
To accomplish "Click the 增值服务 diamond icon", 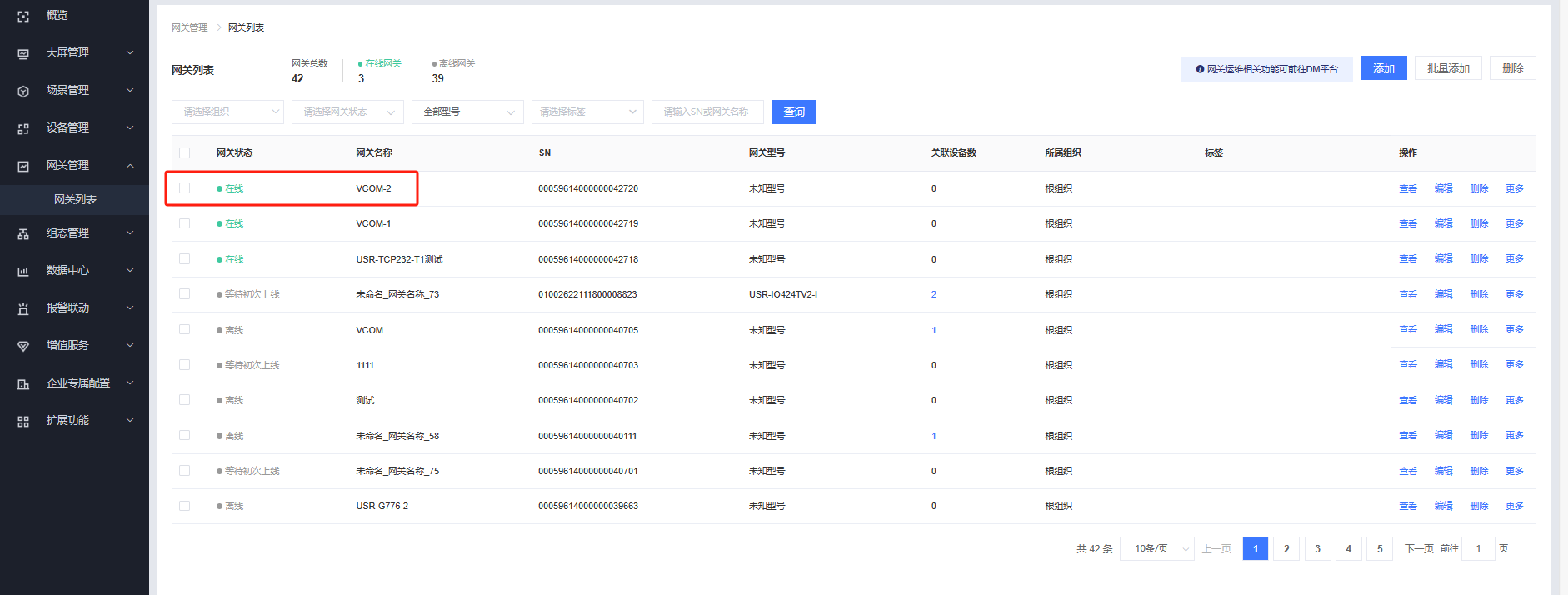I will 23,346.
